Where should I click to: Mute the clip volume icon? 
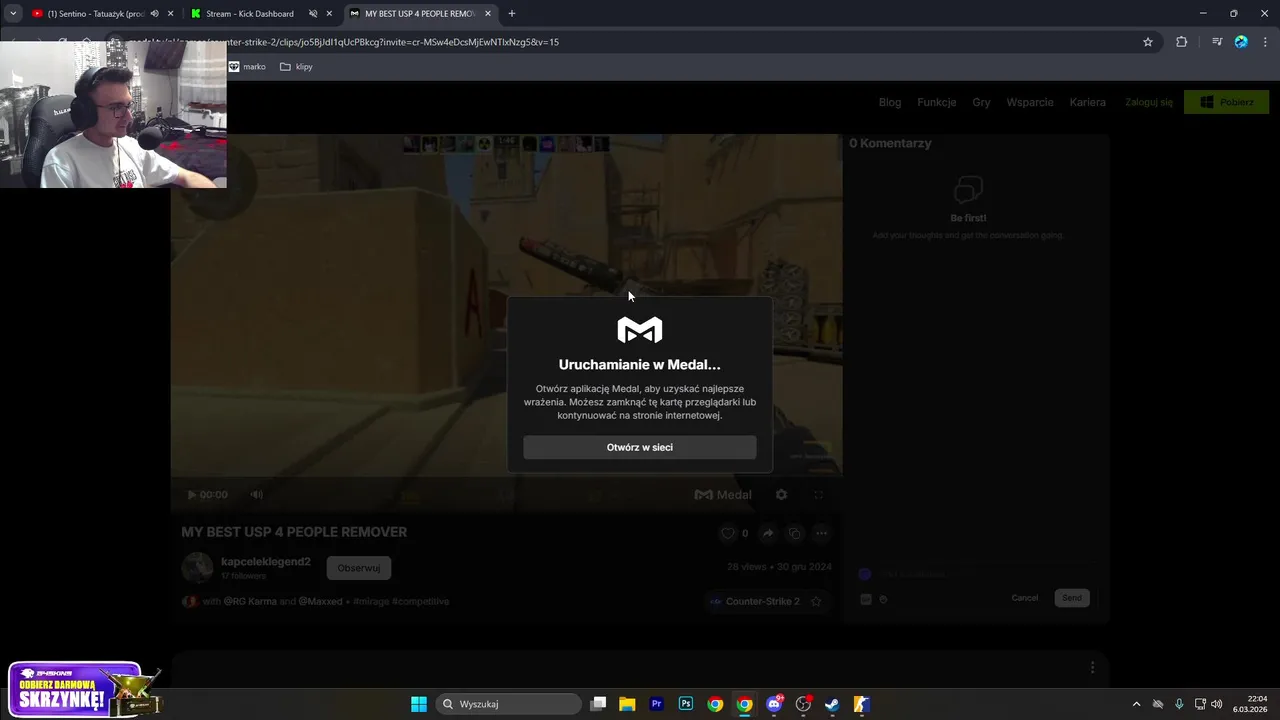pos(257,494)
